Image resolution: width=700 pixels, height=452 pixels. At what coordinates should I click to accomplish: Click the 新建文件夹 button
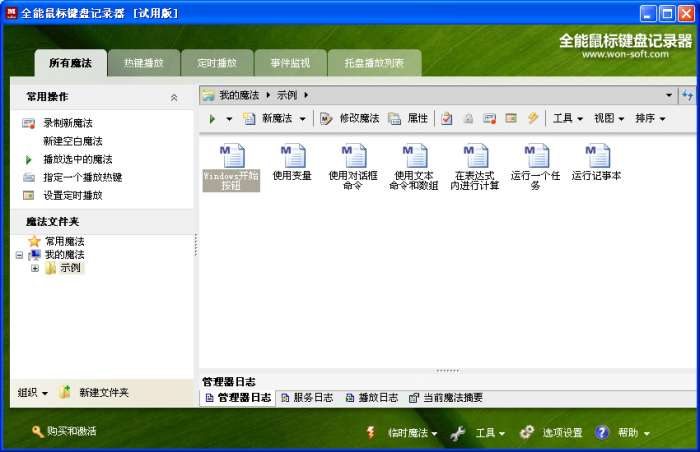pos(95,393)
